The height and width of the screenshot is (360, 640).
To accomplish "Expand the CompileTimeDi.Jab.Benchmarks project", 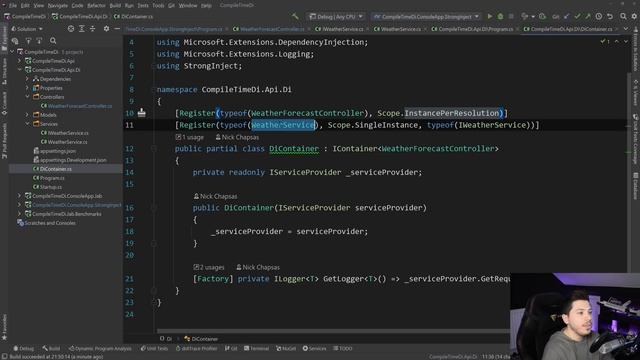I will (x=19, y=213).
